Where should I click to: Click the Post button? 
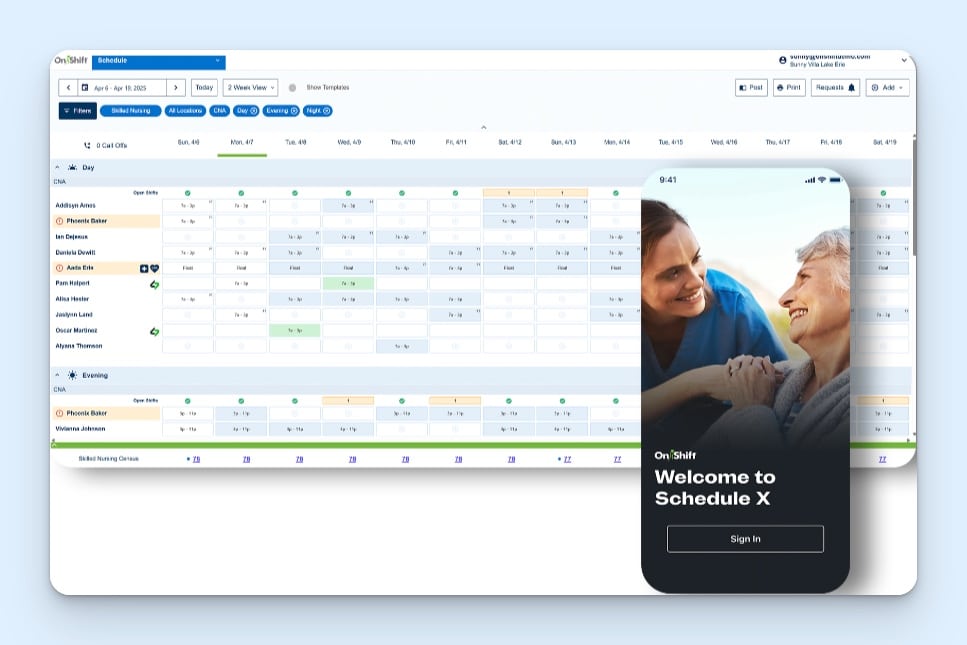coord(751,88)
